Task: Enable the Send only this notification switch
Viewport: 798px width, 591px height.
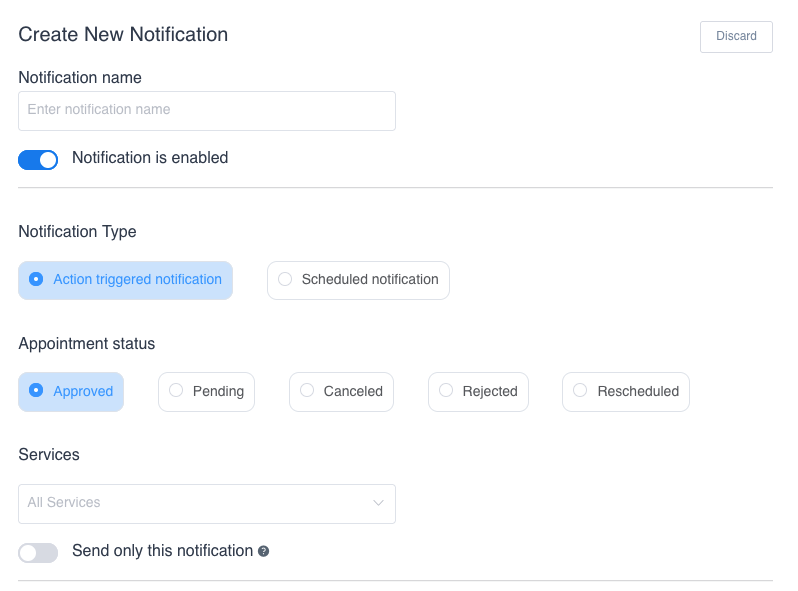Action: [38, 552]
